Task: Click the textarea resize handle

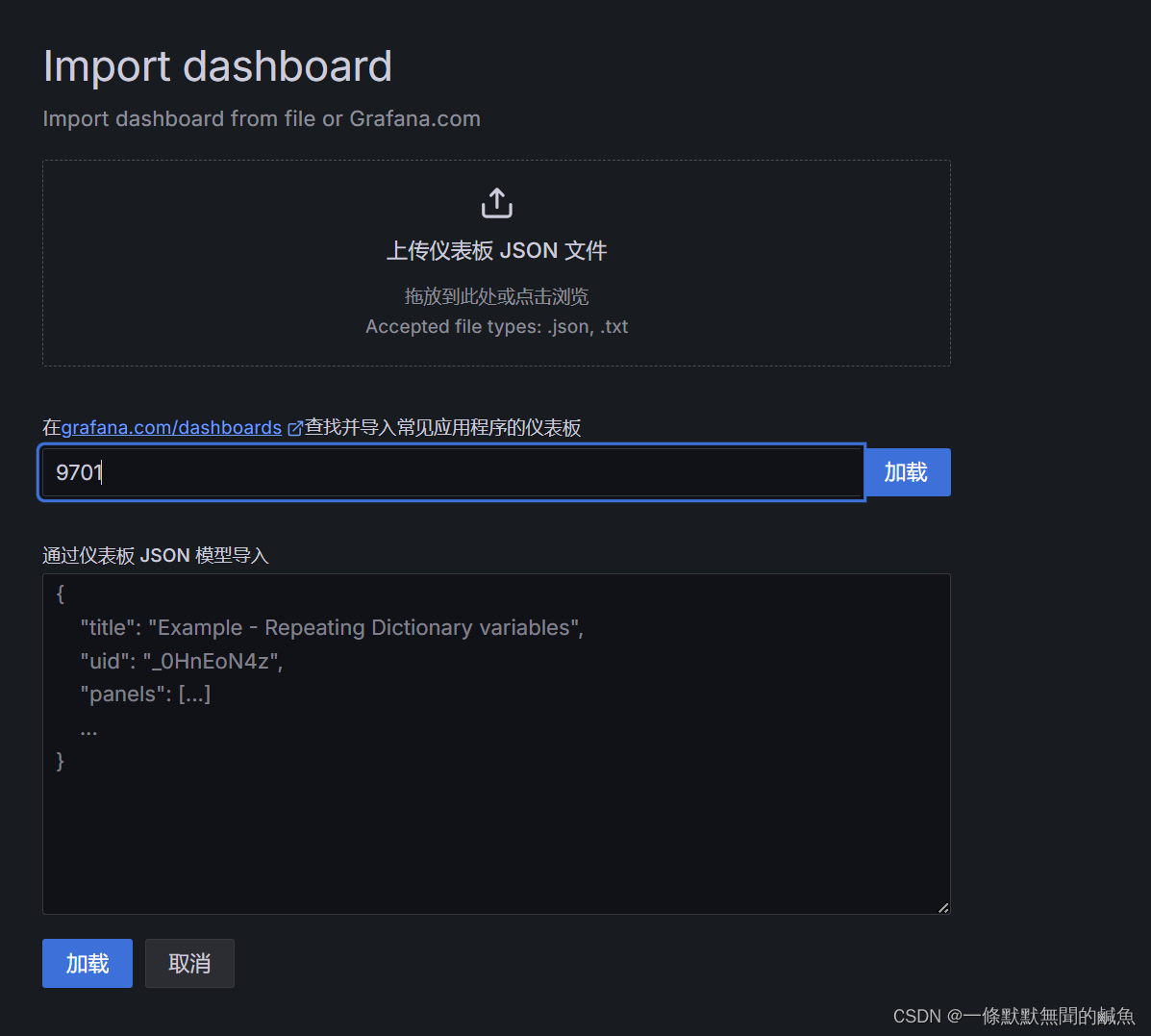Action: pos(943,906)
